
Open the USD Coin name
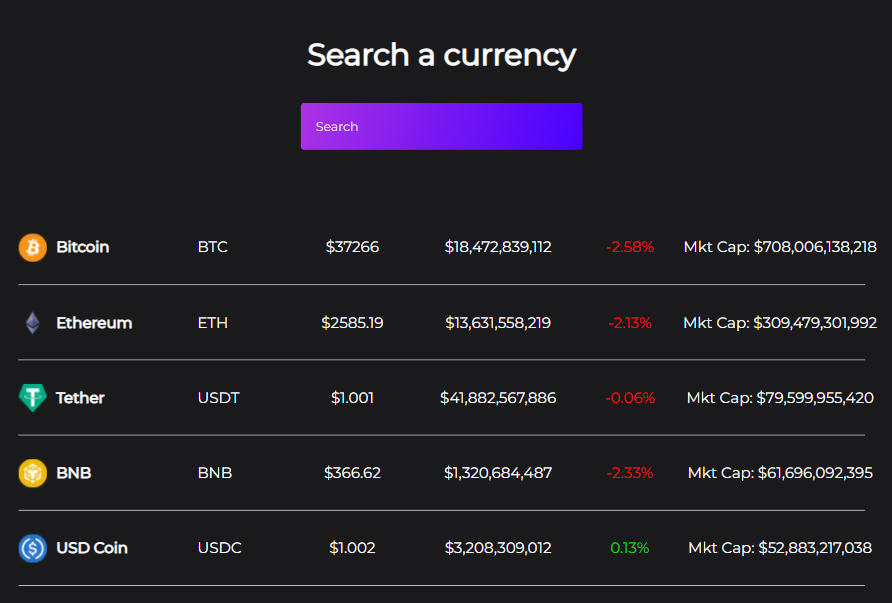[92, 548]
